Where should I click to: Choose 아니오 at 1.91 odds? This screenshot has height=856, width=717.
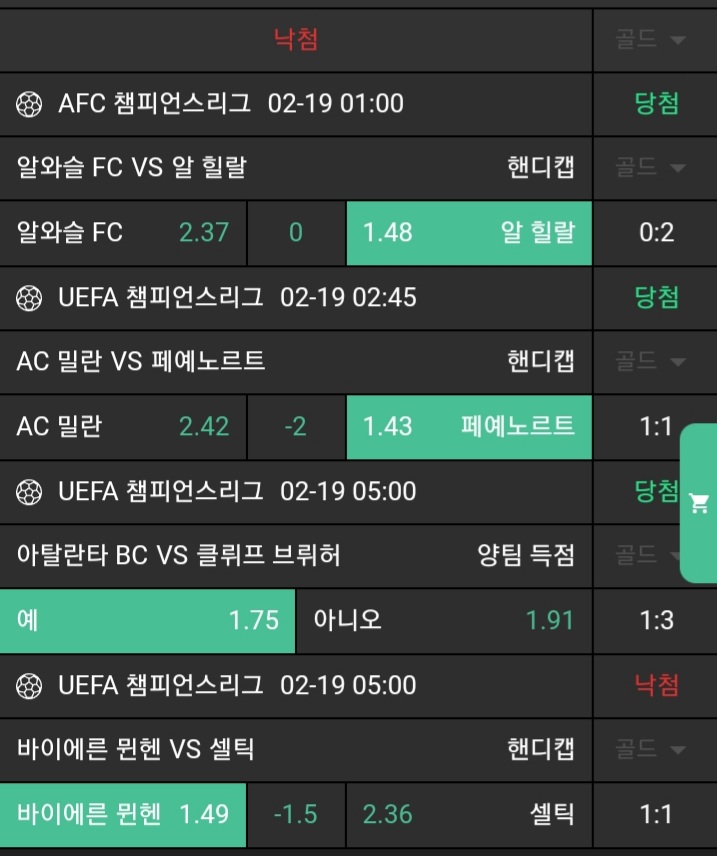[x=444, y=620]
